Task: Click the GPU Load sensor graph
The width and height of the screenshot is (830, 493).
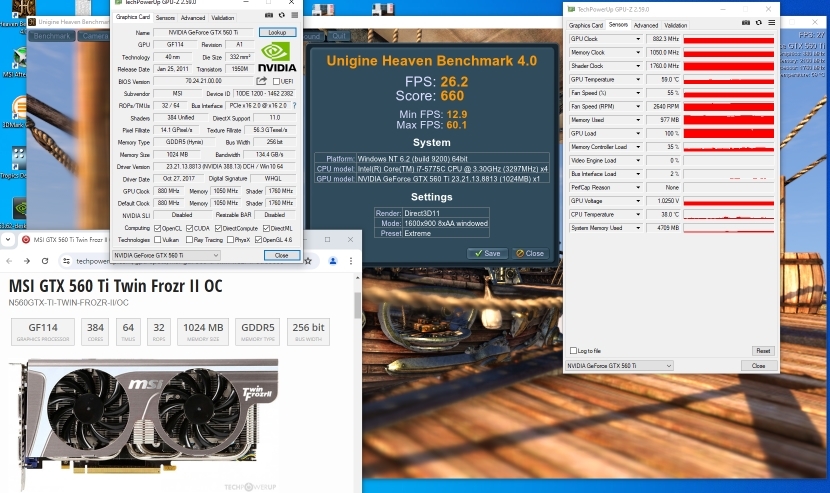Action: (x=728, y=133)
